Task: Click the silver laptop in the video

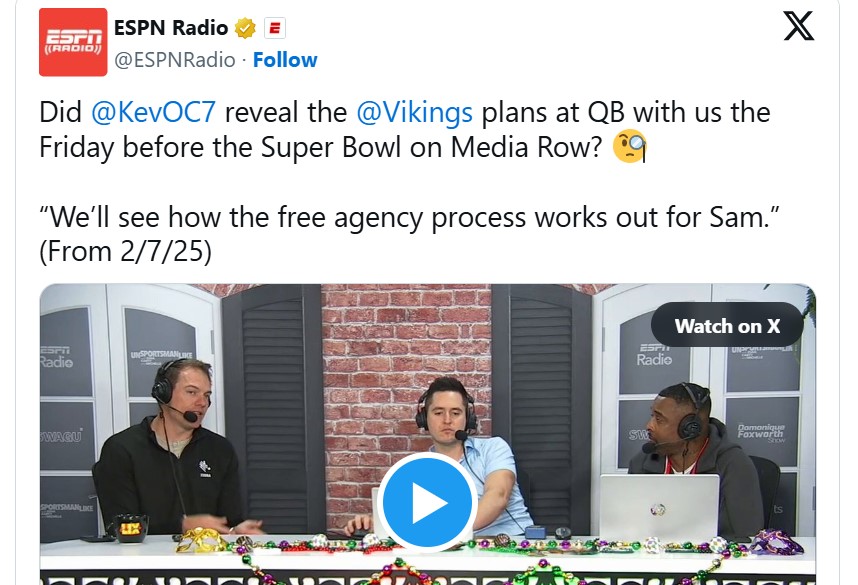Action: pyautogui.click(x=659, y=507)
